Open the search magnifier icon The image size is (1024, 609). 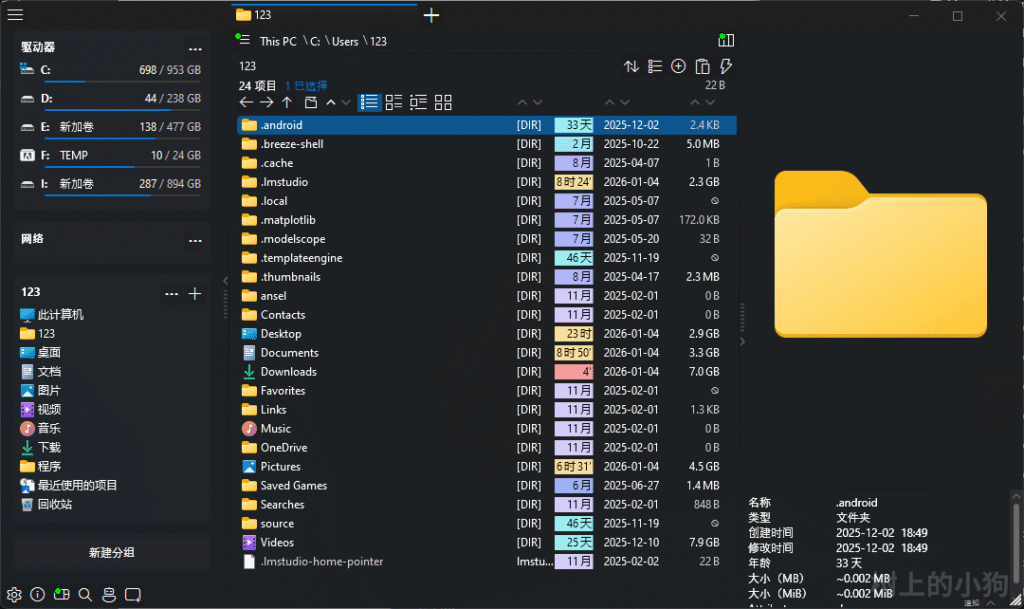(x=85, y=595)
